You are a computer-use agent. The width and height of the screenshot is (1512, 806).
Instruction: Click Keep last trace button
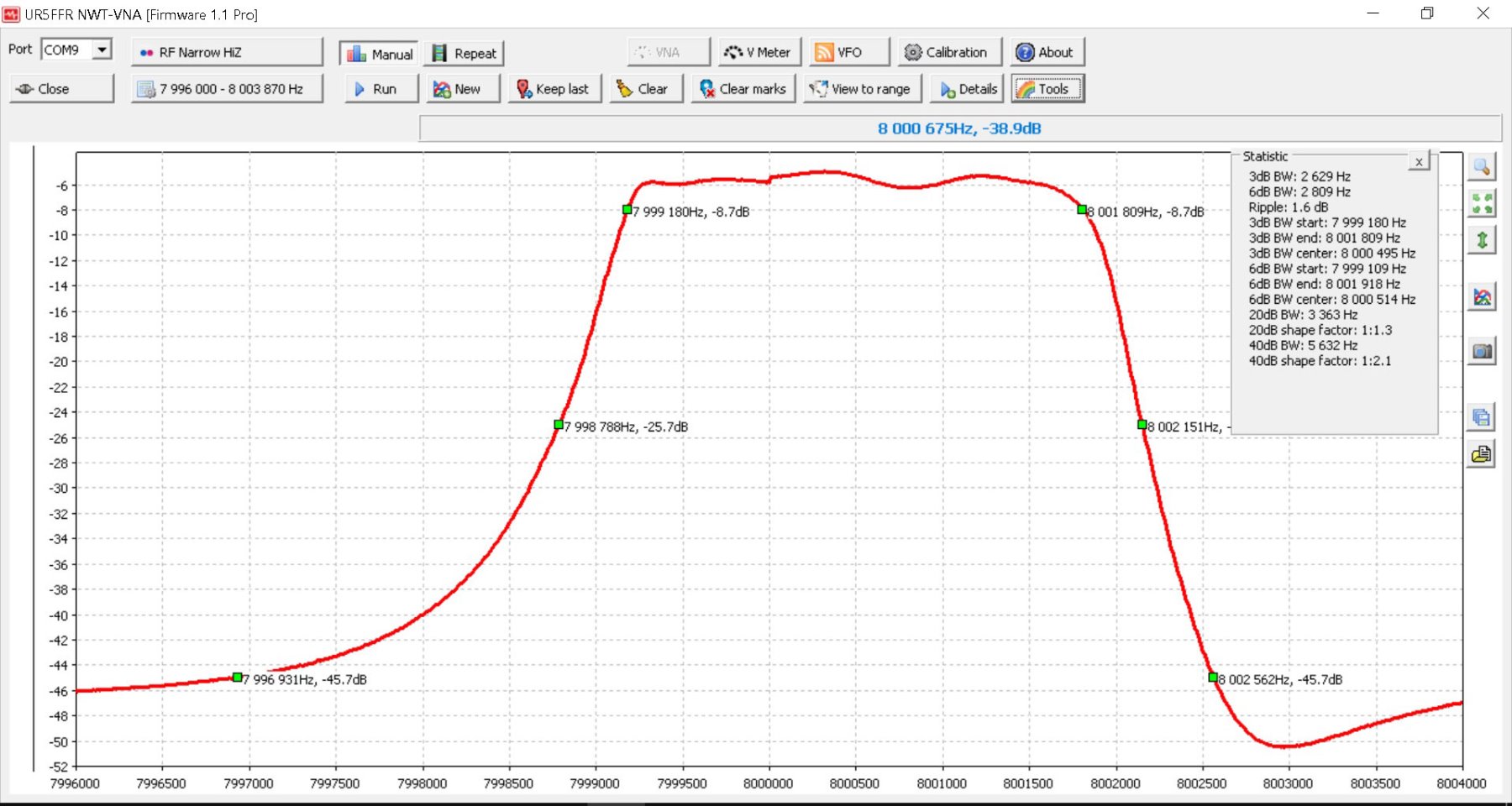(x=554, y=89)
